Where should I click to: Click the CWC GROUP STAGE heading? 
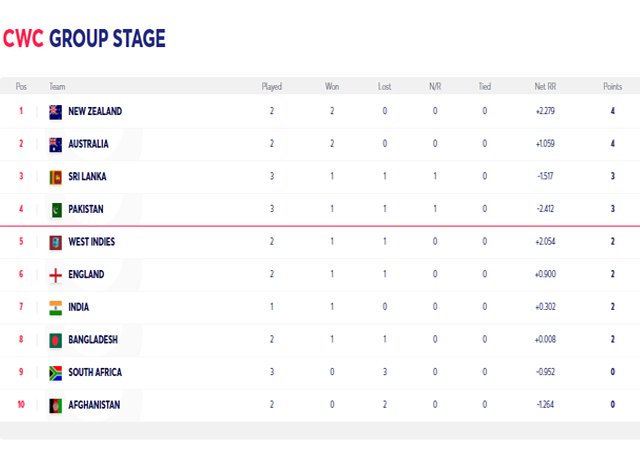click(x=84, y=38)
